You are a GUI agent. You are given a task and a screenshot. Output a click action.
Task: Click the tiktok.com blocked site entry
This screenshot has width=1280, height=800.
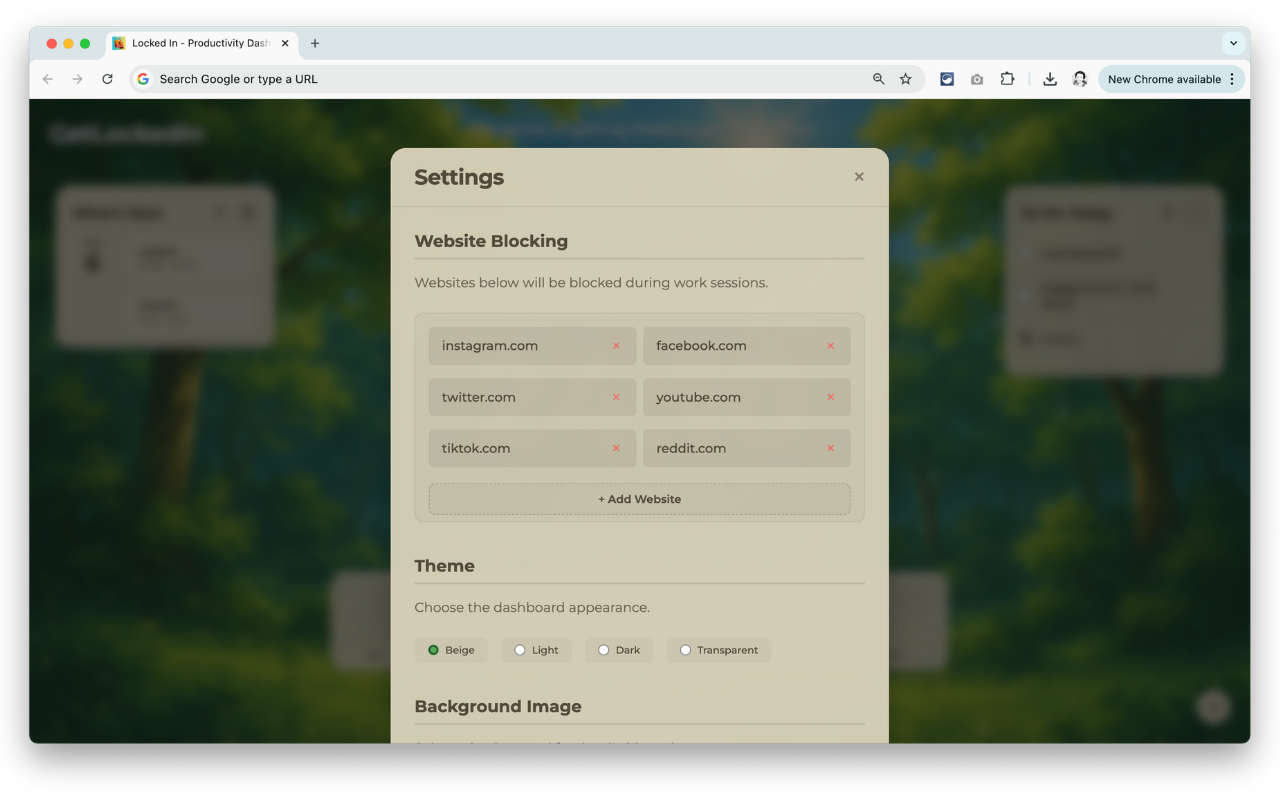pos(533,448)
